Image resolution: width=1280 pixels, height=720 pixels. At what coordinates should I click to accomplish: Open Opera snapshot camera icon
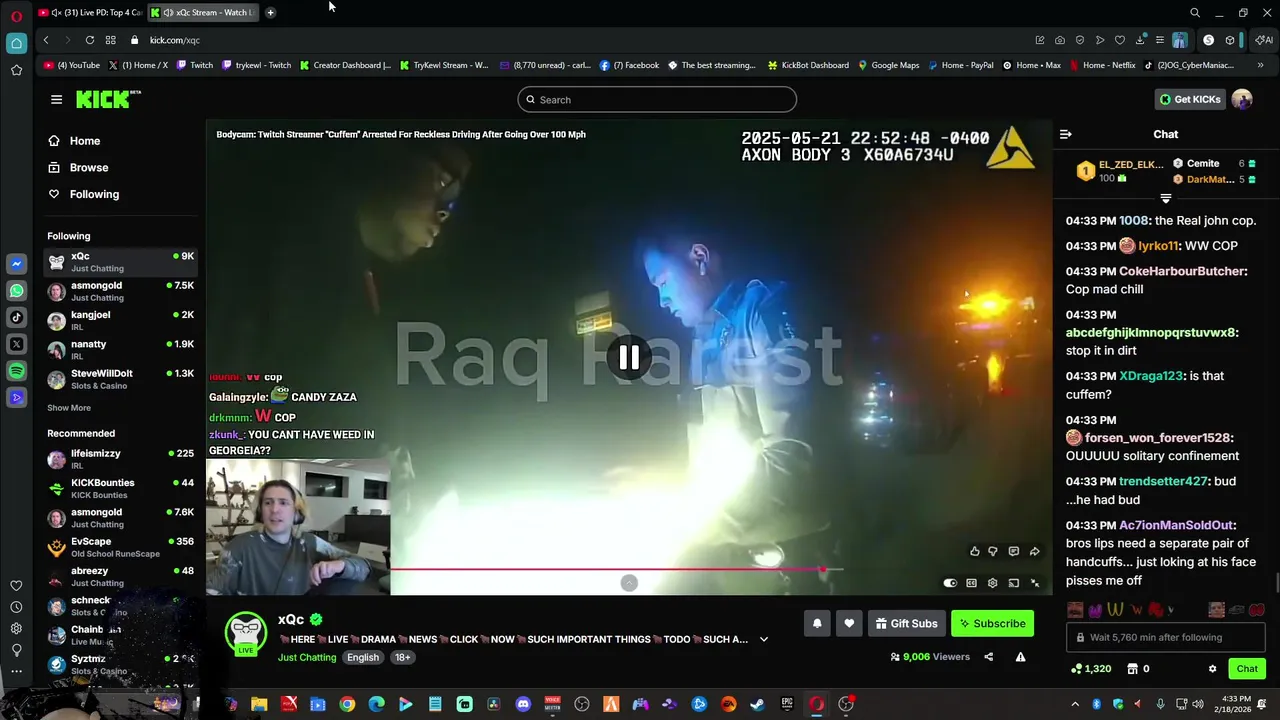pos(1060,40)
